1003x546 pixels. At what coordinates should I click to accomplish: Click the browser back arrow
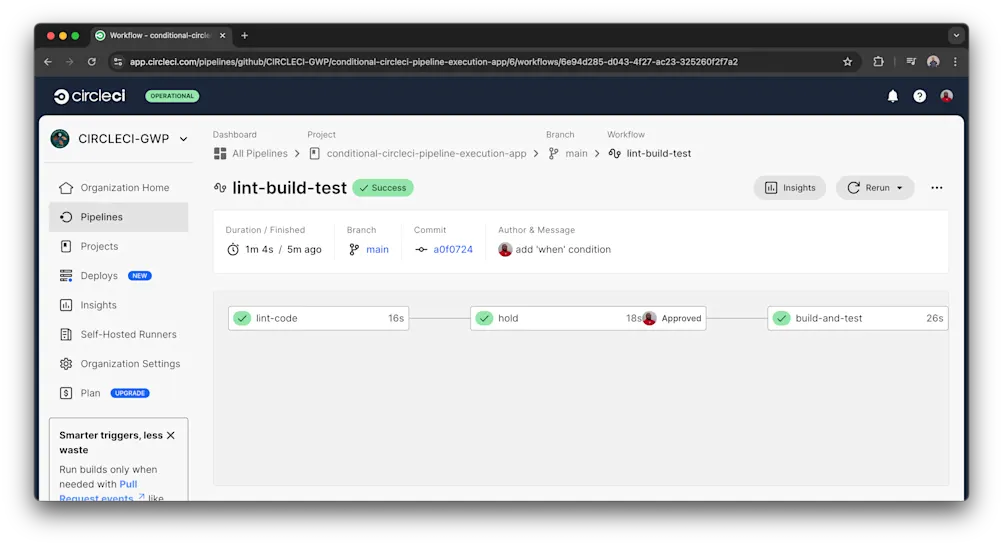[x=48, y=62]
